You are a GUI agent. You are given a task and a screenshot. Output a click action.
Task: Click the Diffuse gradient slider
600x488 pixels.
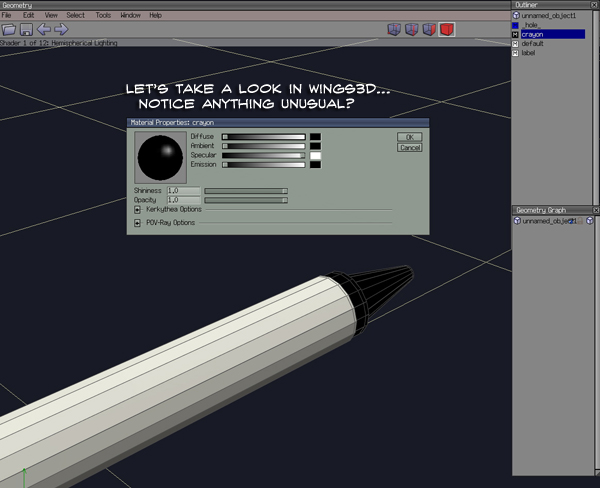point(263,136)
